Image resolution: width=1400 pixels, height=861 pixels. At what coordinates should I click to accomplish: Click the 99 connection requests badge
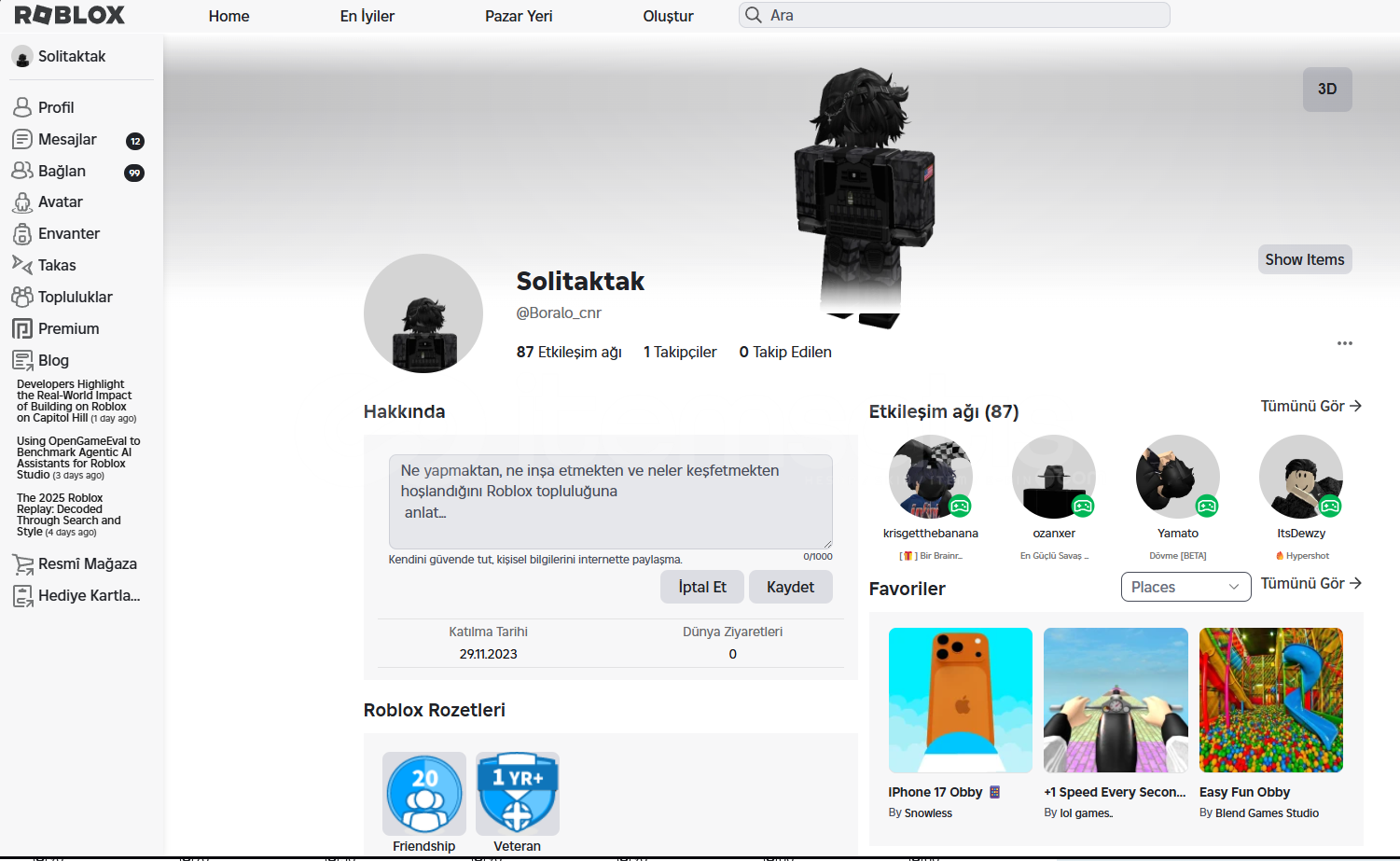coord(135,173)
